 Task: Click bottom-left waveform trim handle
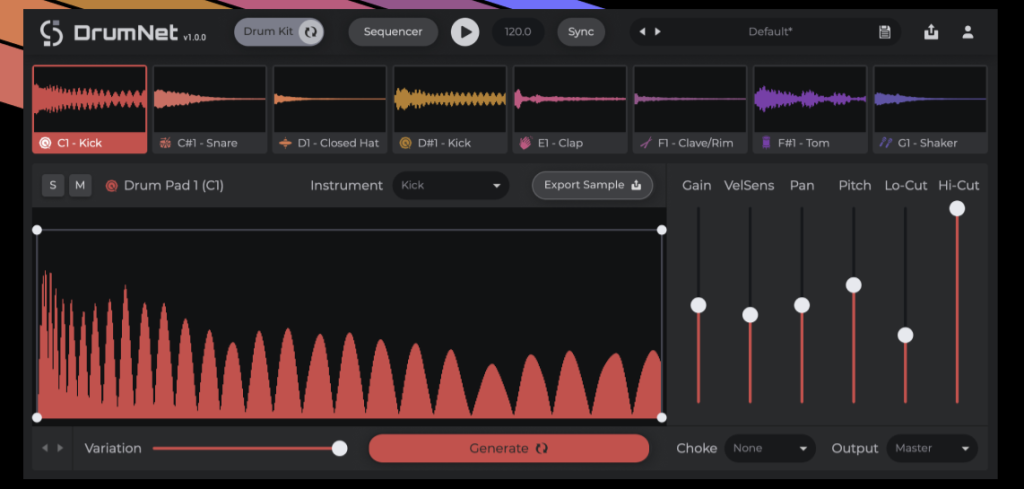click(x=37, y=417)
